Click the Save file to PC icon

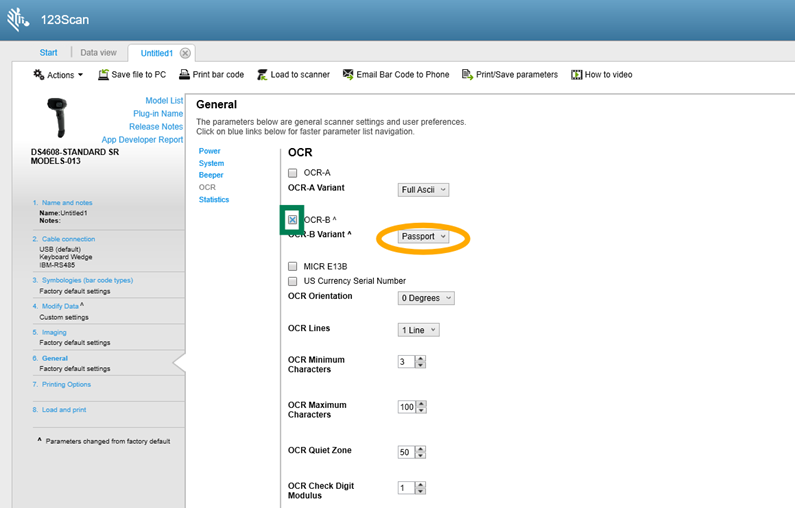[103, 75]
